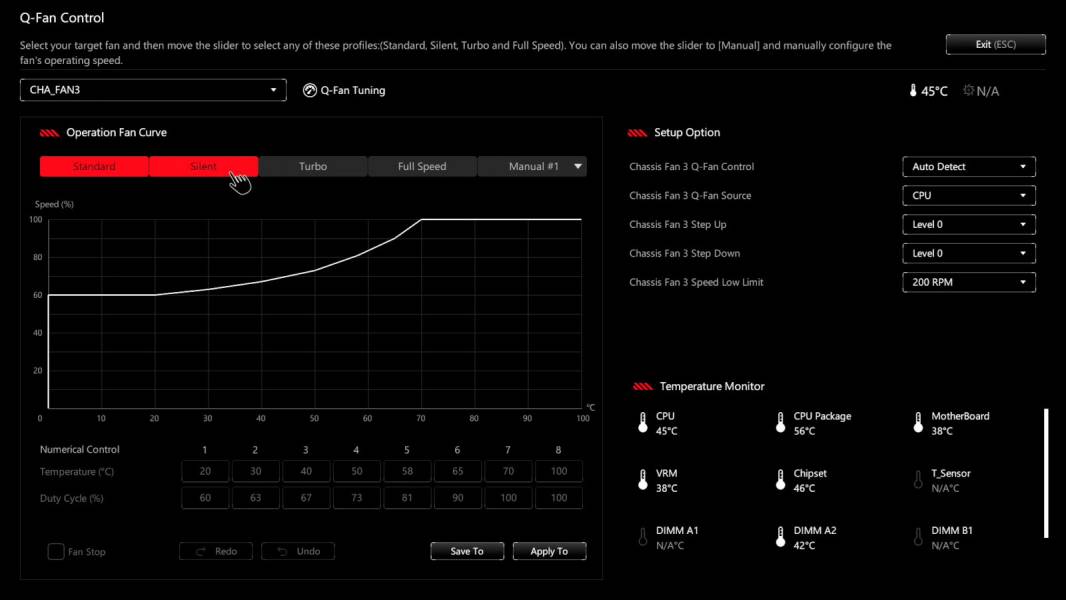Click the Q-Fan Tuning gauge icon
Screen dimensions: 1066x600
pyautogui.click(x=309, y=90)
